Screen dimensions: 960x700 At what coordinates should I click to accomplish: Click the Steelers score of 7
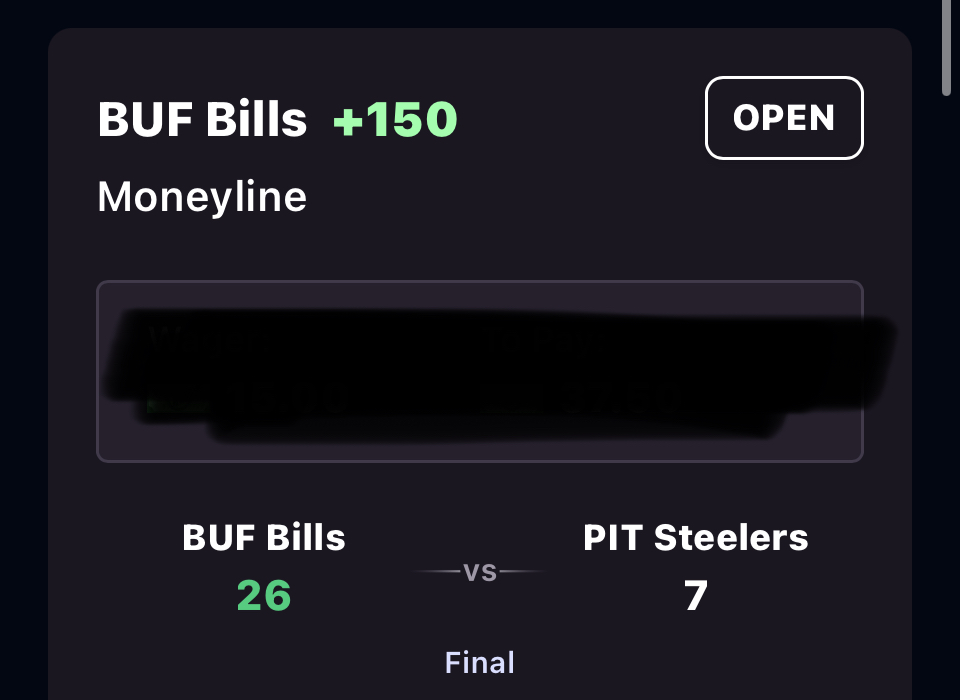click(x=696, y=596)
